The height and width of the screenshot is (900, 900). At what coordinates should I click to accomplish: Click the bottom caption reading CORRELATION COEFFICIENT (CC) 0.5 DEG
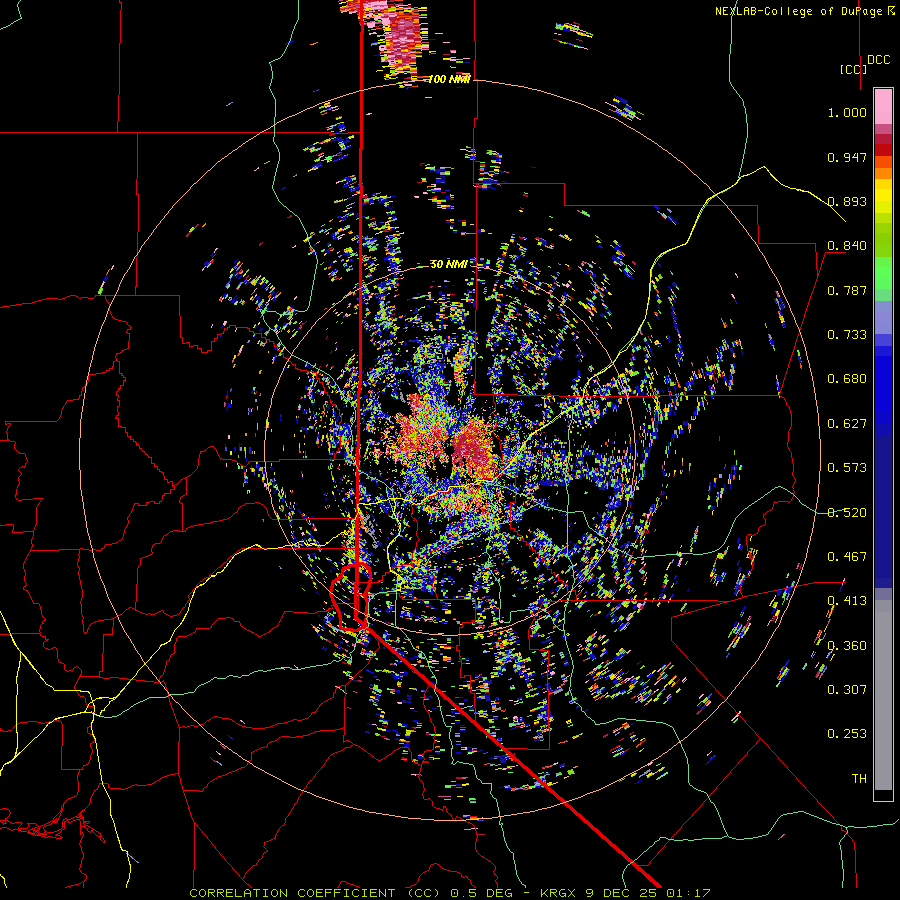351,893
